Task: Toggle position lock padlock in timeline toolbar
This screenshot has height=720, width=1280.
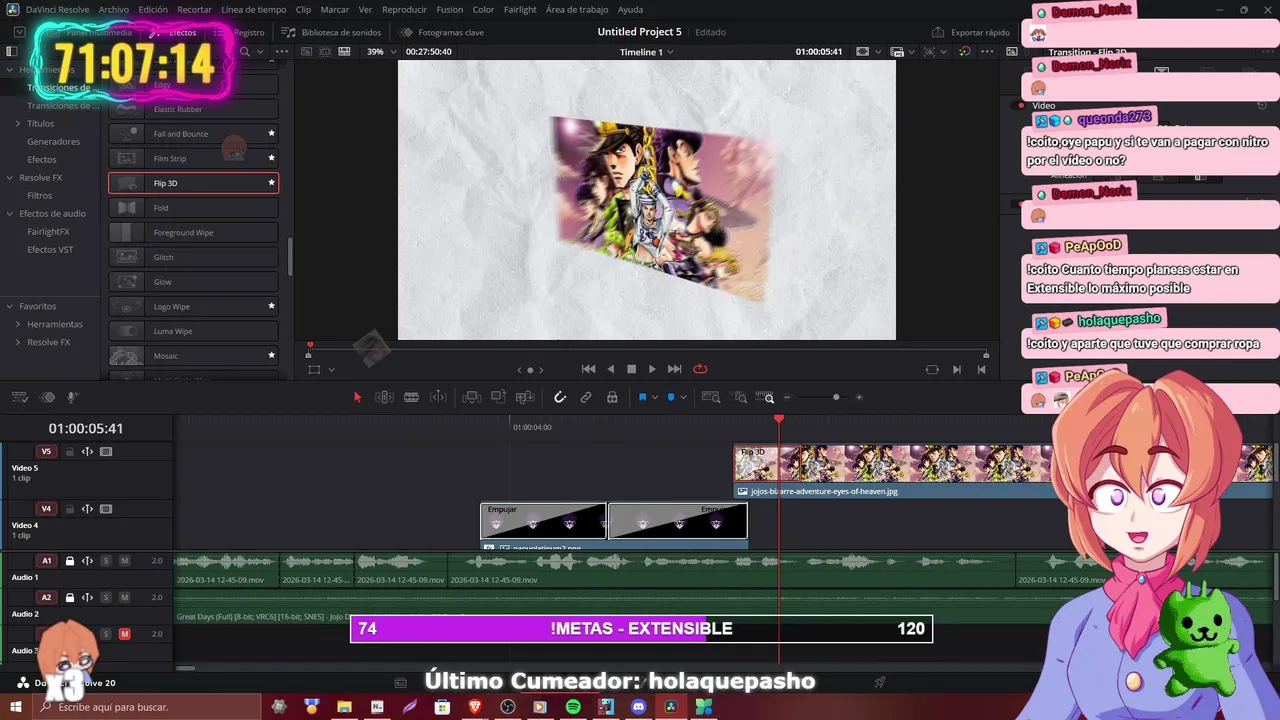Action: (613, 397)
